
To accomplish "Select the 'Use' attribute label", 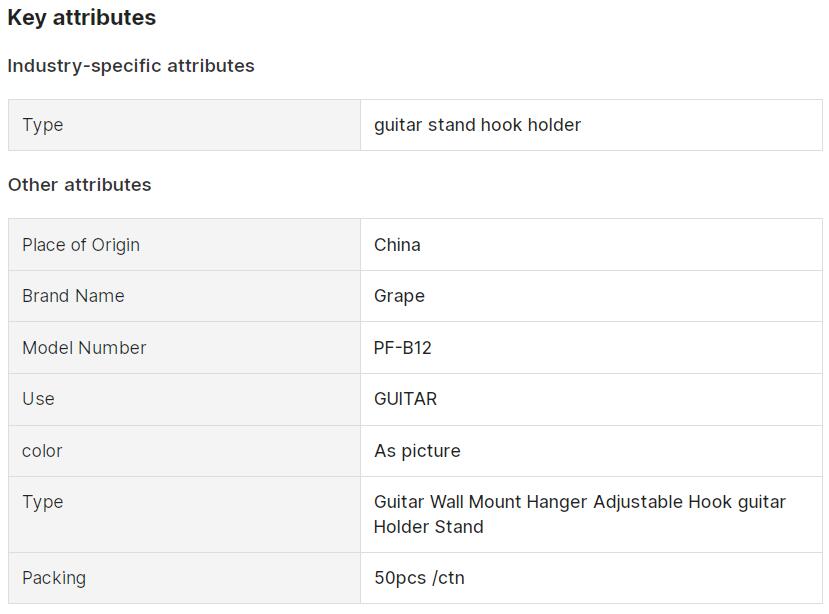I will [x=38, y=399].
